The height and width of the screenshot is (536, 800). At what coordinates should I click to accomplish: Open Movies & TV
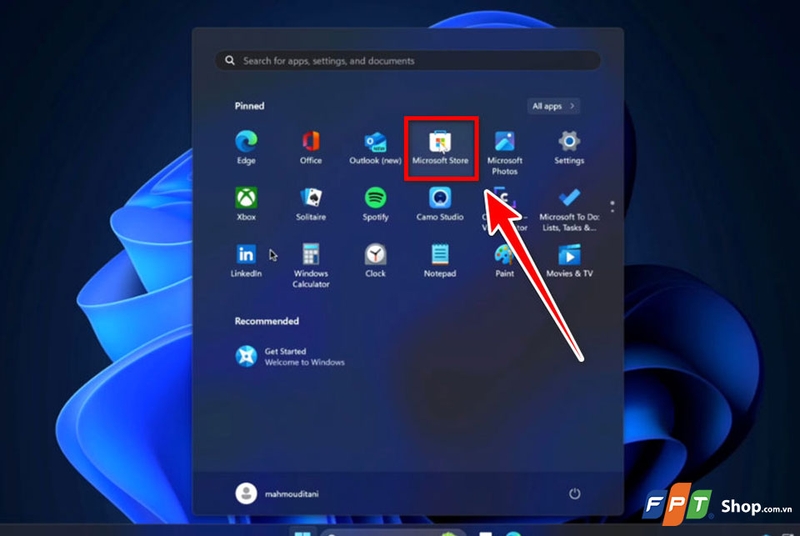click(569, 260)
